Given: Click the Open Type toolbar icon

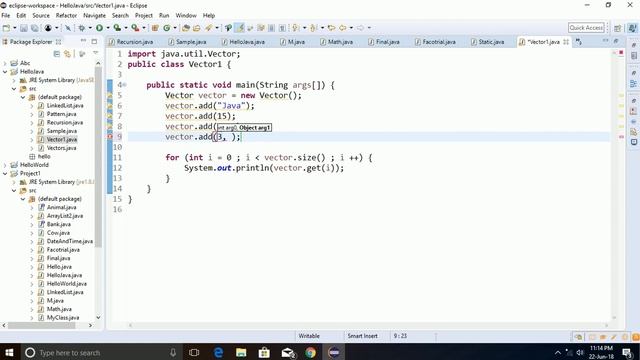Looking at the screenshot, I should point(186,28).
